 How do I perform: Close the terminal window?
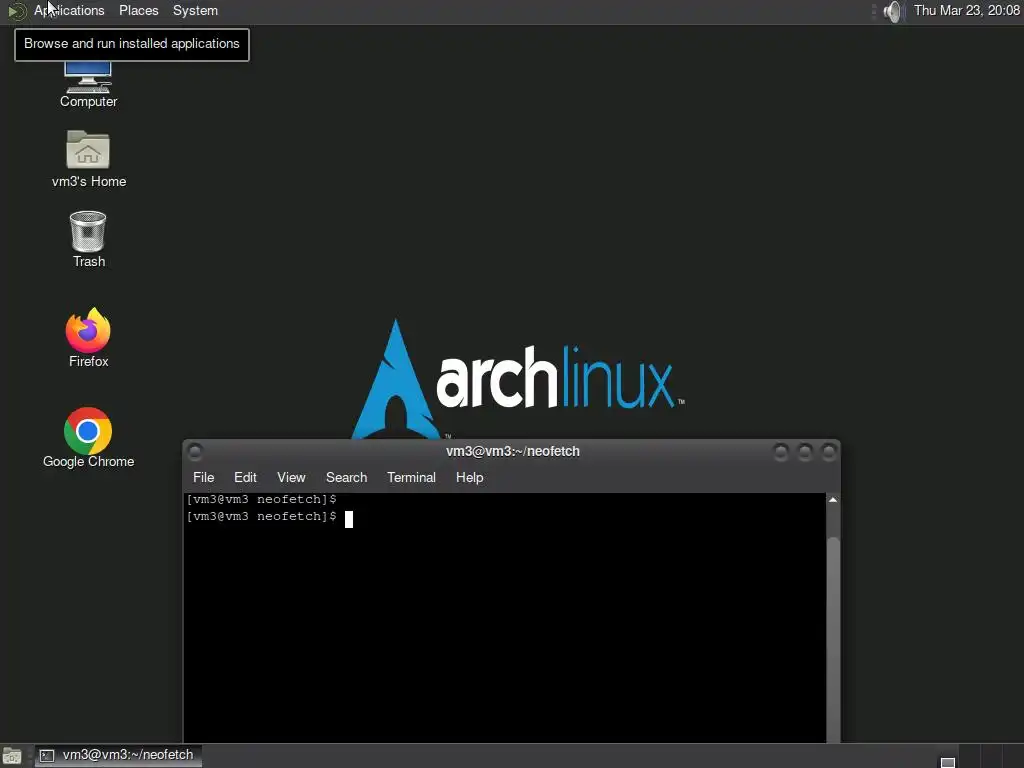point(829,451)
